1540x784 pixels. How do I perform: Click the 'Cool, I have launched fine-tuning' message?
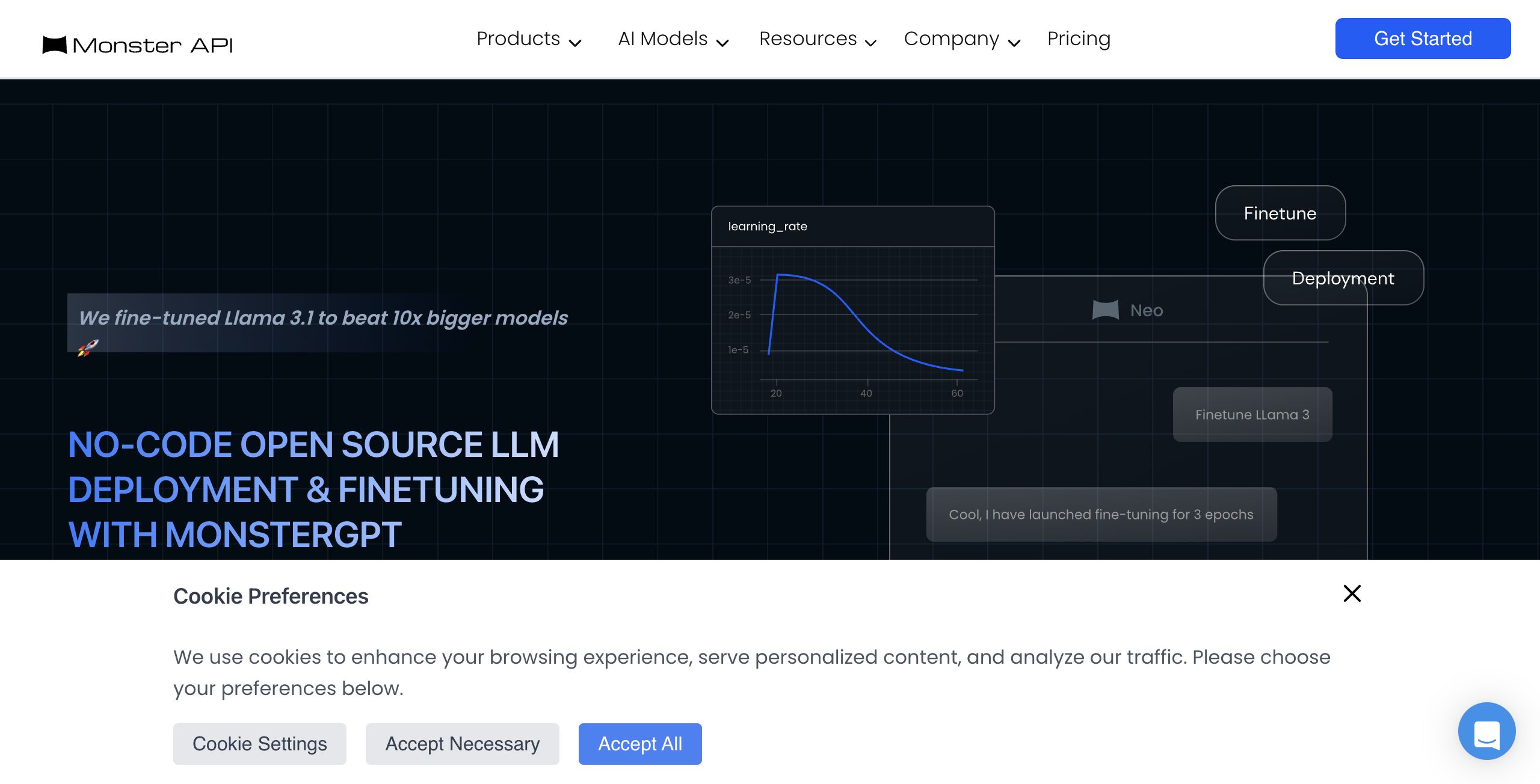click(1101, 515)
